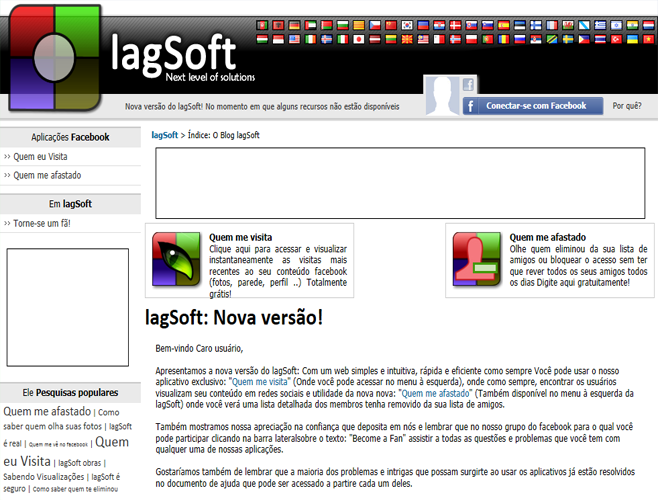Open 'Quem eu Visita' in sidebar menu
This screenshot has height=500, width=658.
click(x=40, y=157)
